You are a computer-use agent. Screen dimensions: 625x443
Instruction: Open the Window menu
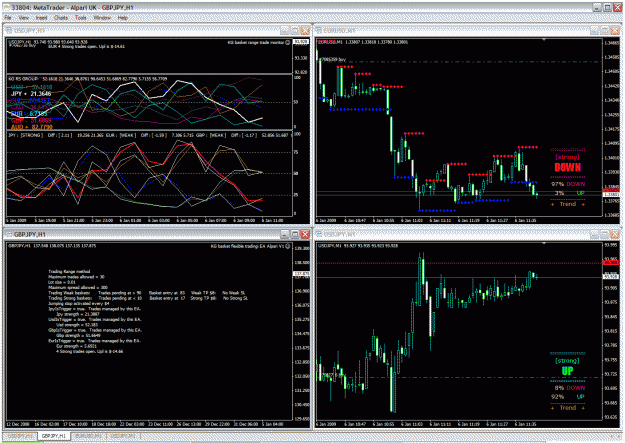pos(102,18)
